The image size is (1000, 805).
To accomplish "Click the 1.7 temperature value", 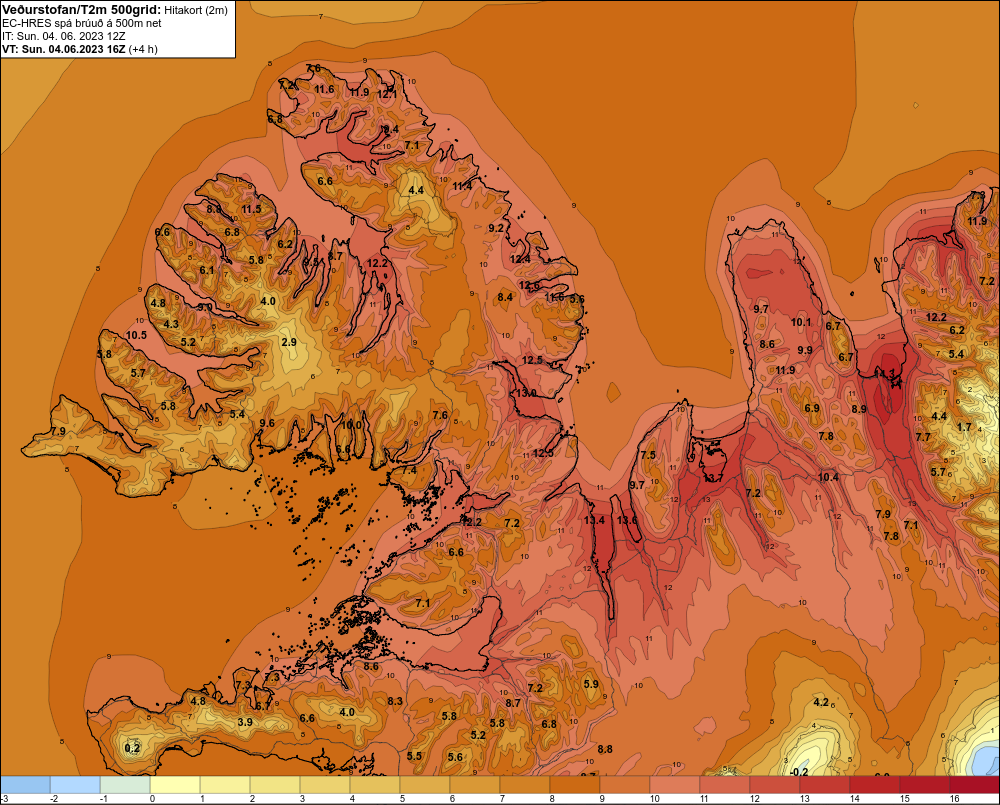I will point(964,427).
